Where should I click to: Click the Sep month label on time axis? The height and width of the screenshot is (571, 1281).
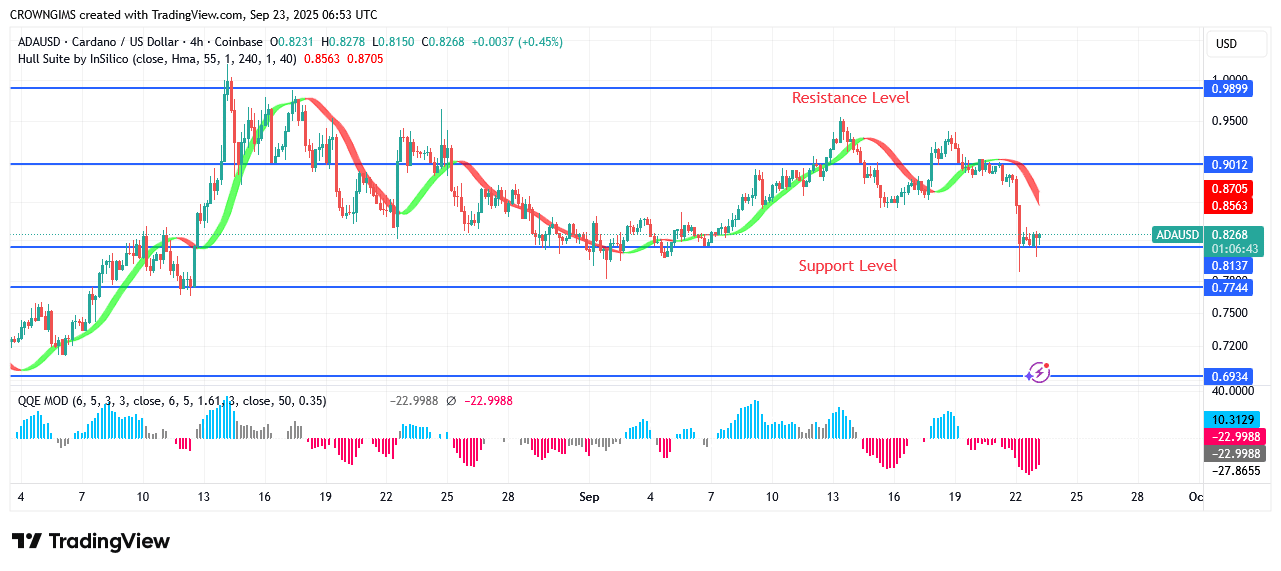589,497
